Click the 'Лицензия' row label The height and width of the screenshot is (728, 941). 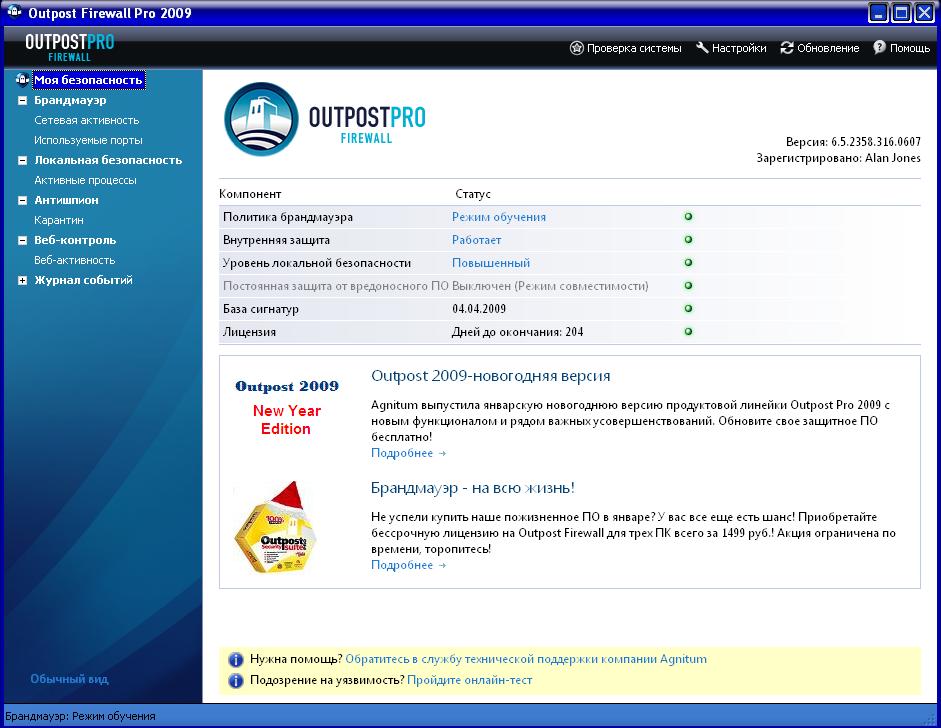pyautogui.click(x=249, y=332)
